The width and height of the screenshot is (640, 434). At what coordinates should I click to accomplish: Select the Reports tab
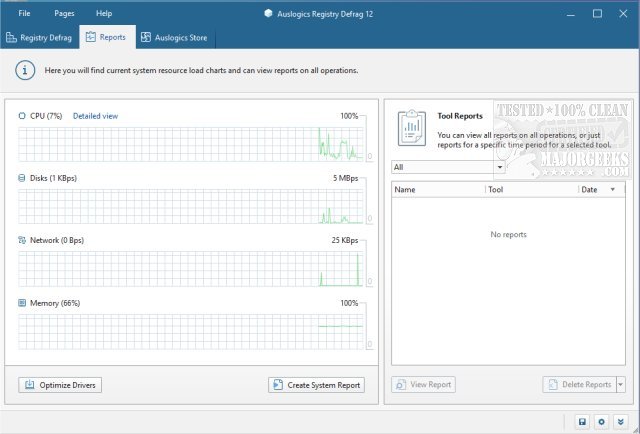click(x=107, y=37)
